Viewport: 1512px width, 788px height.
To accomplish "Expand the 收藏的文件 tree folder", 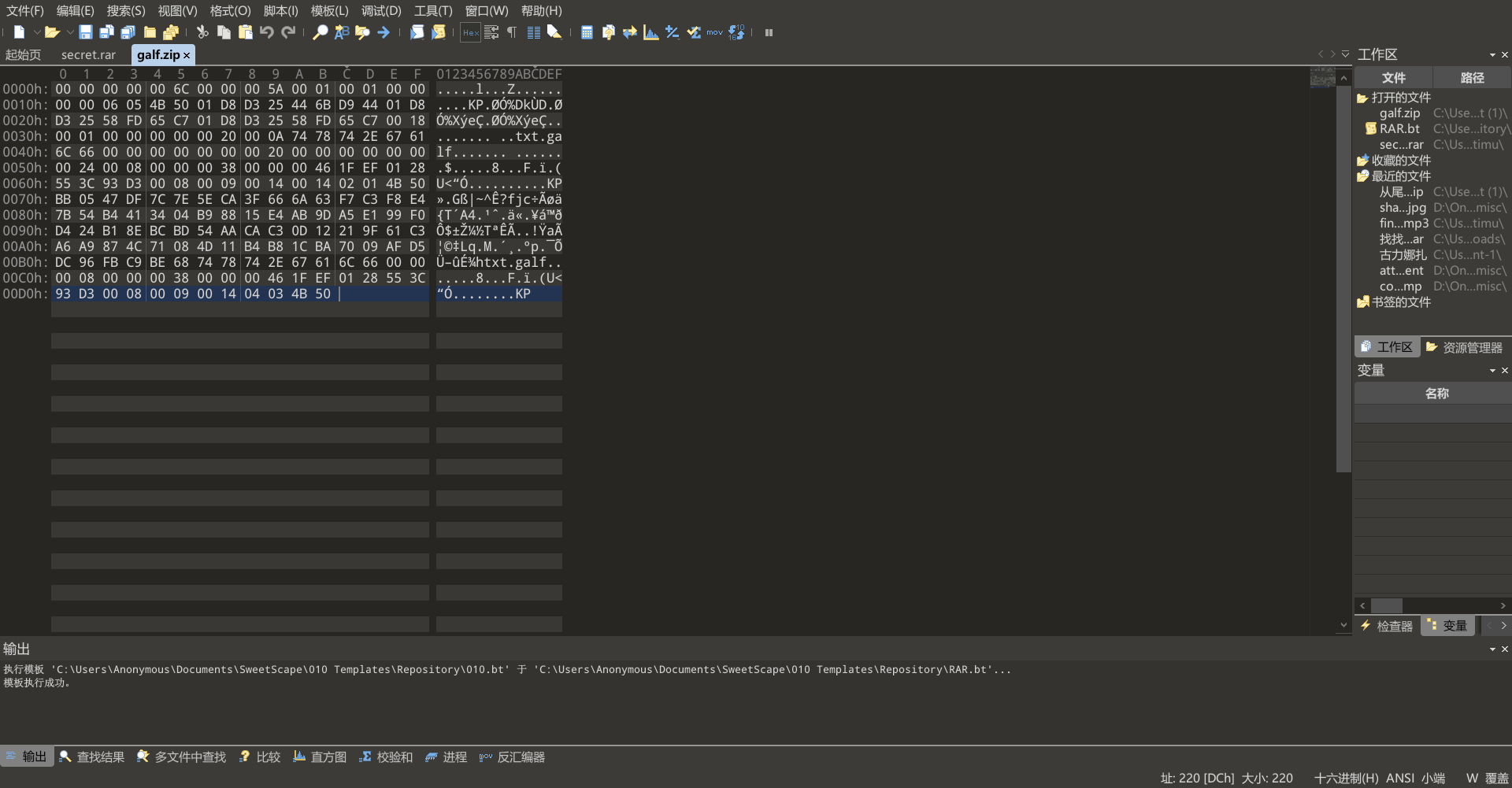I will [1362, 161].
